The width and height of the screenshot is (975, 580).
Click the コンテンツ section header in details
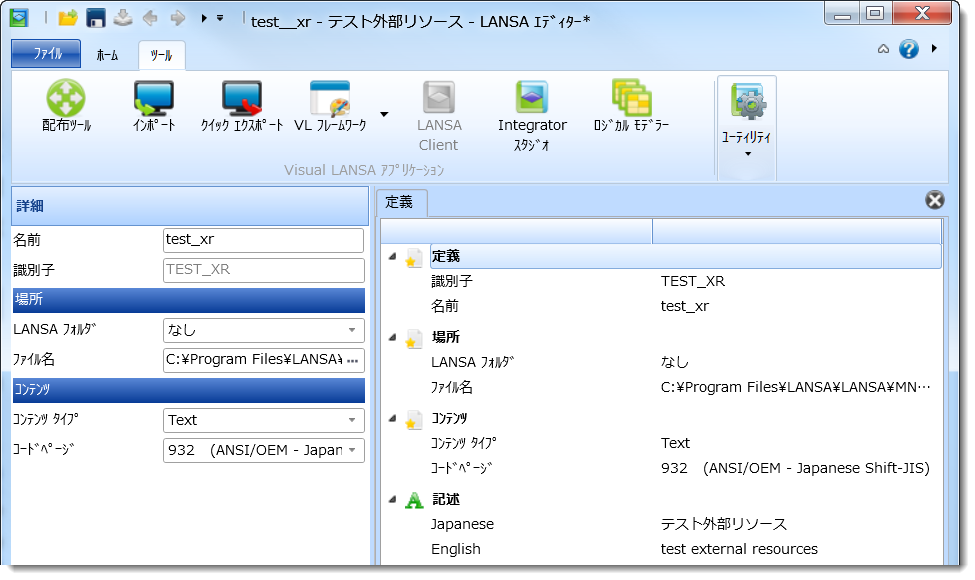(188, 390)
